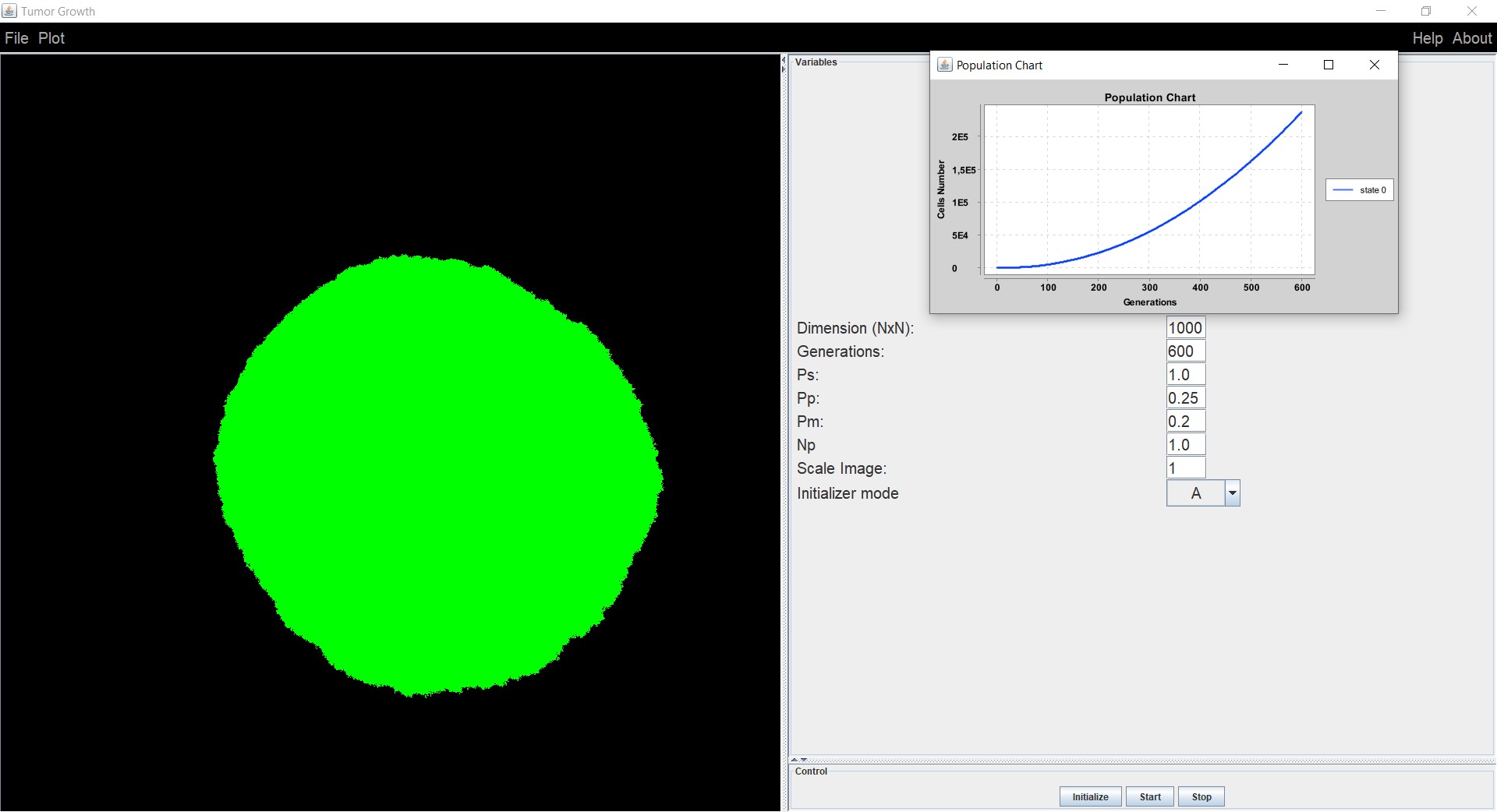This screenshot has width=1497, height=812.
Task: Focus the Np input field
Action: [x=1186, y=445]
